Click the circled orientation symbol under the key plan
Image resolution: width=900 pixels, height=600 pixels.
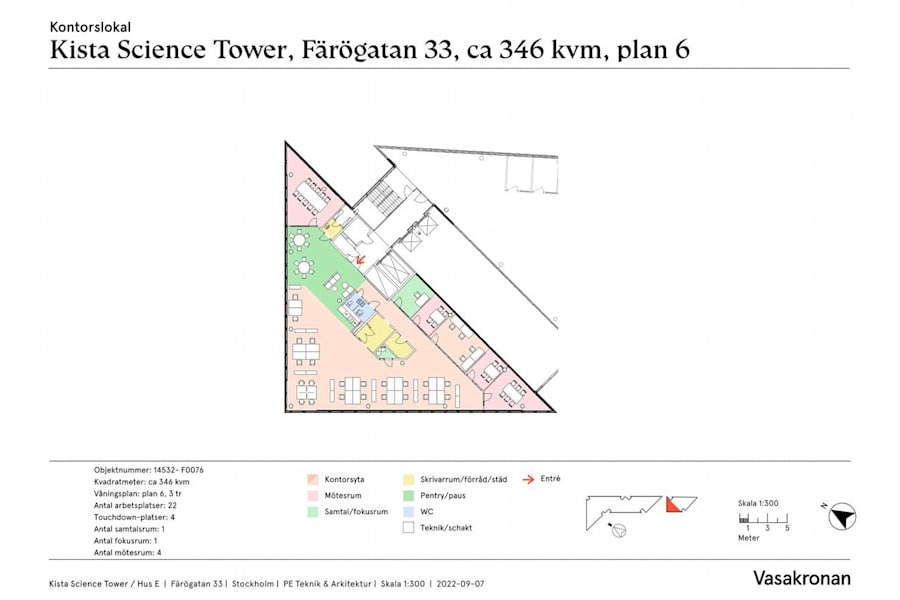click(617, 530)
